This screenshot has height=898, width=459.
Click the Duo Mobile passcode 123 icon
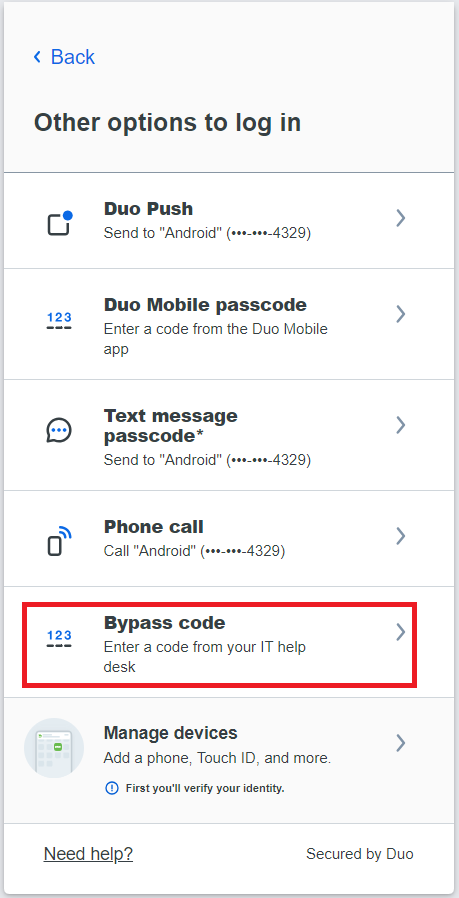click(x=60, y=321)
